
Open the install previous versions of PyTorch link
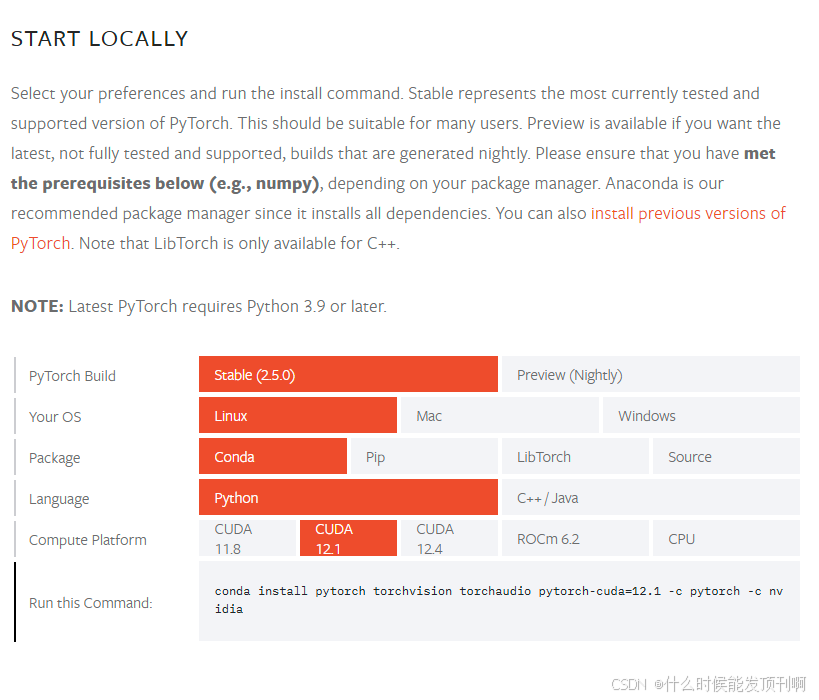[688, 213]
